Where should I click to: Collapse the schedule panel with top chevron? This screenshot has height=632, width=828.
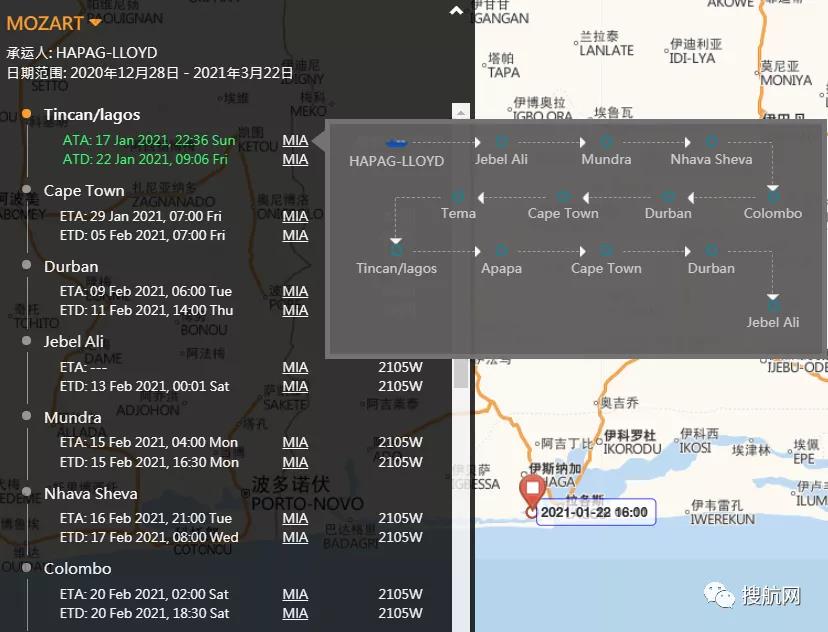pyautogui.click(x=456, y=11)
